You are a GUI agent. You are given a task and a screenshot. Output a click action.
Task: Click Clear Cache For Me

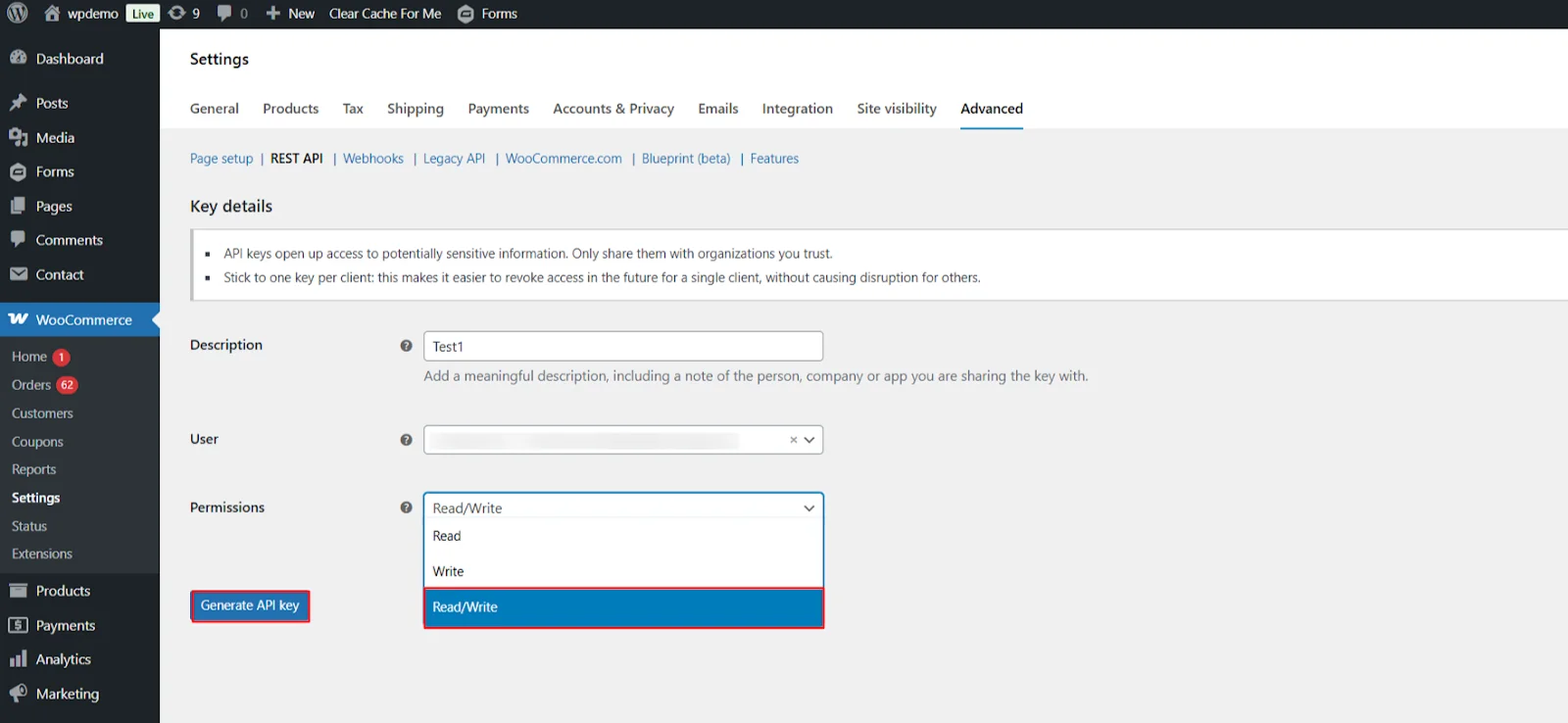pyautogui.click(x=385, y=14)
